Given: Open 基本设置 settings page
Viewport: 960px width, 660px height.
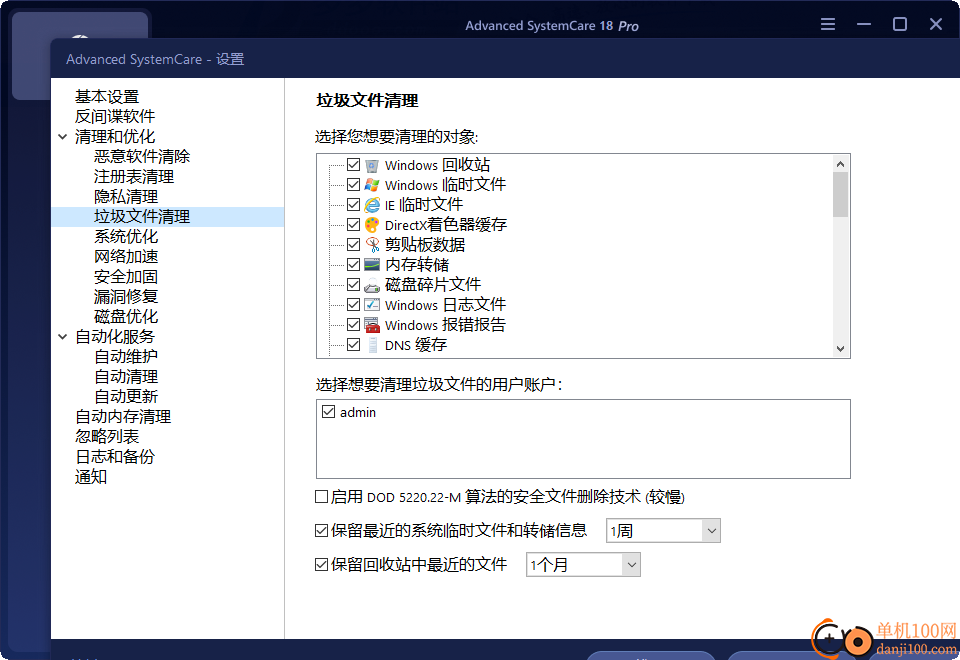Looking at the screenshot, I should pos(107,97).
